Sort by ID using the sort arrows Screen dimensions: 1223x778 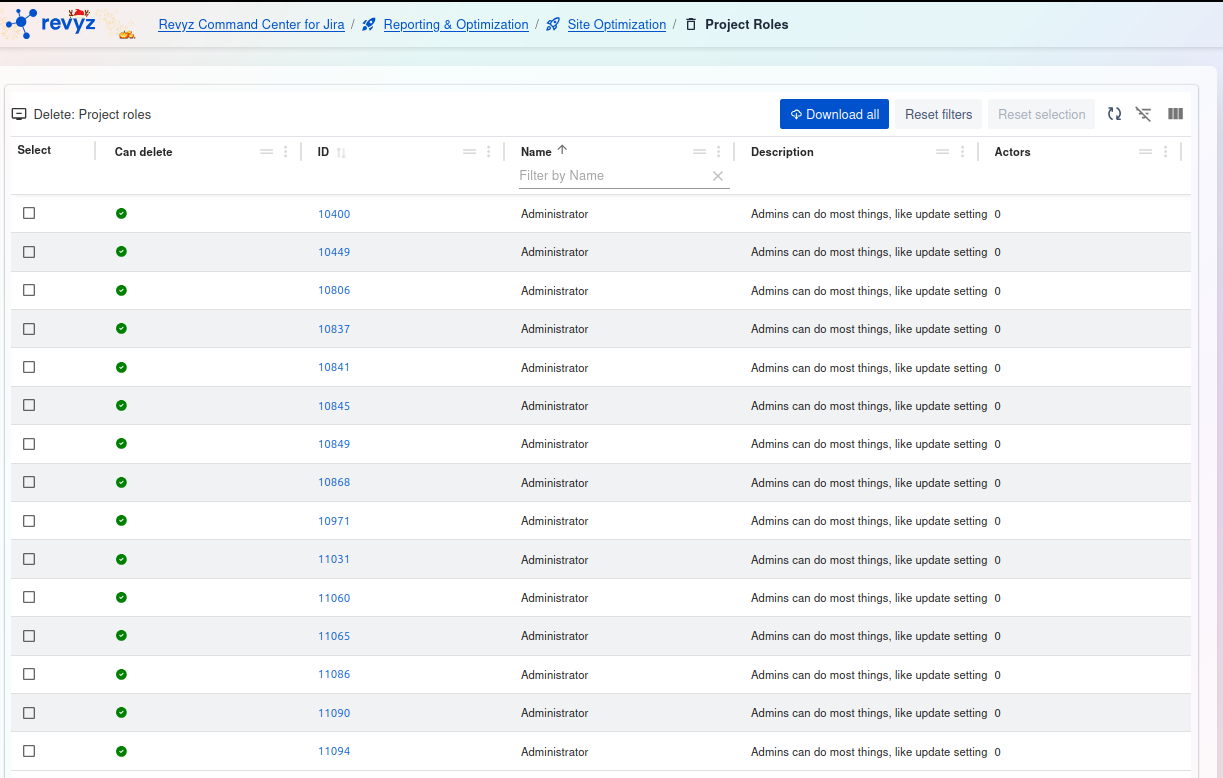pyautogui.click(x=341, y=153)
